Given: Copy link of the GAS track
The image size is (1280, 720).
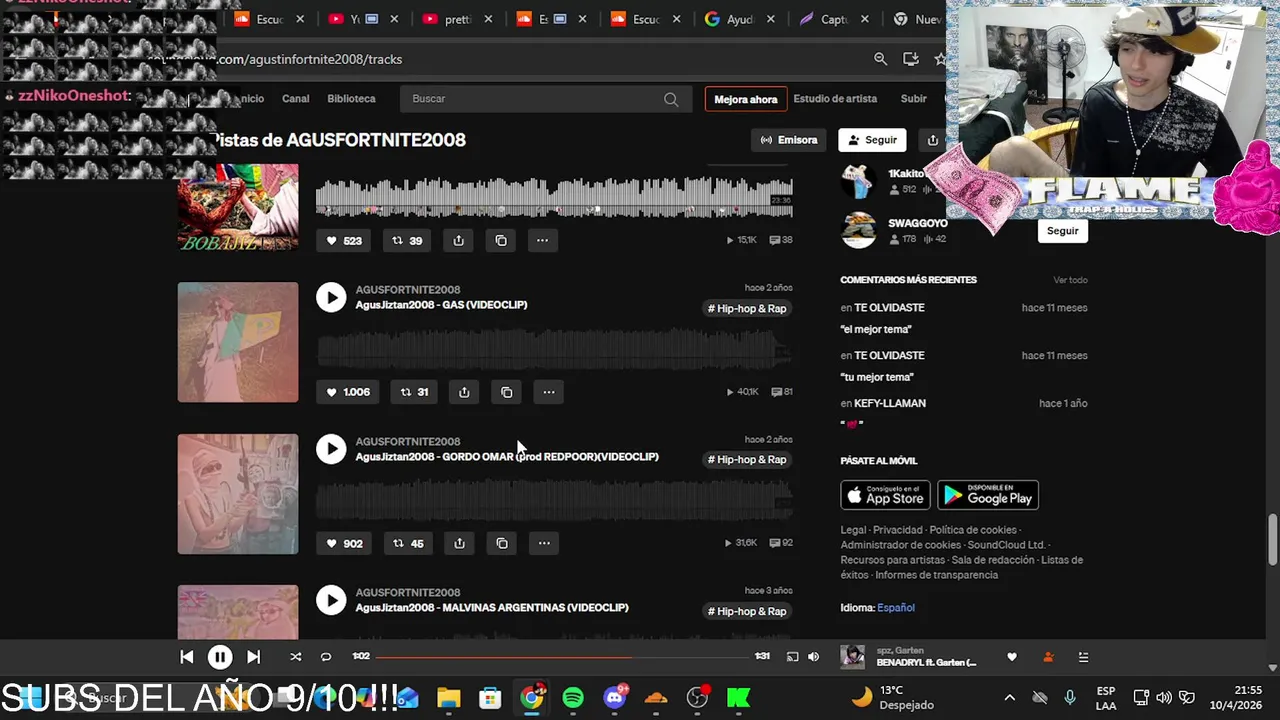Looking at the screenshot, I should pyautogui.click(x=506, y=392).
